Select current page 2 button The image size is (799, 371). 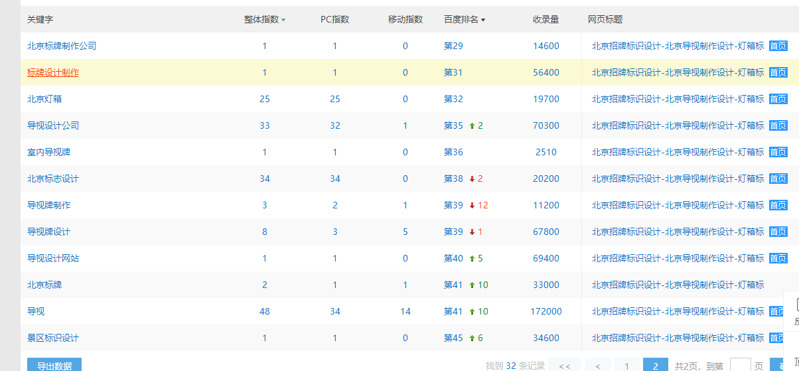(x=656, y=365)
